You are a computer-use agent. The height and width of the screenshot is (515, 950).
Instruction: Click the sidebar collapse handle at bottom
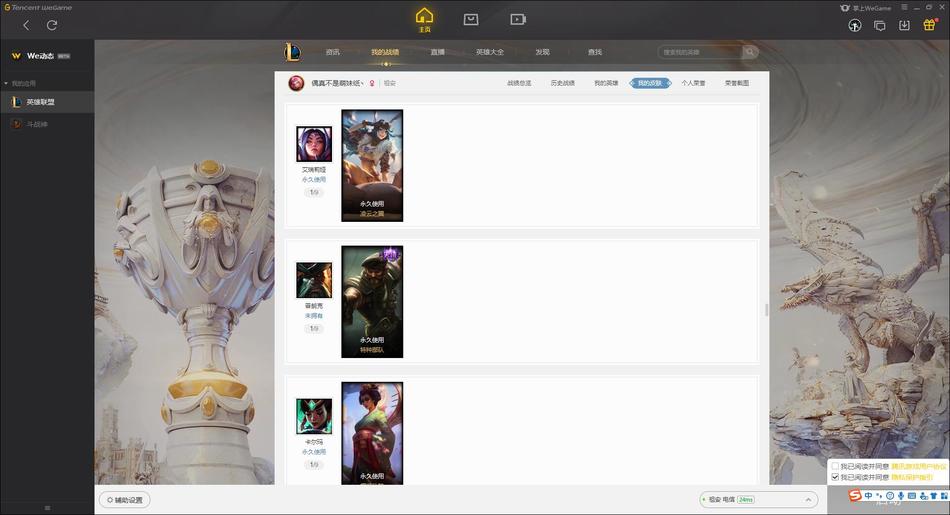pyautogui.click(x=47, y=508)
